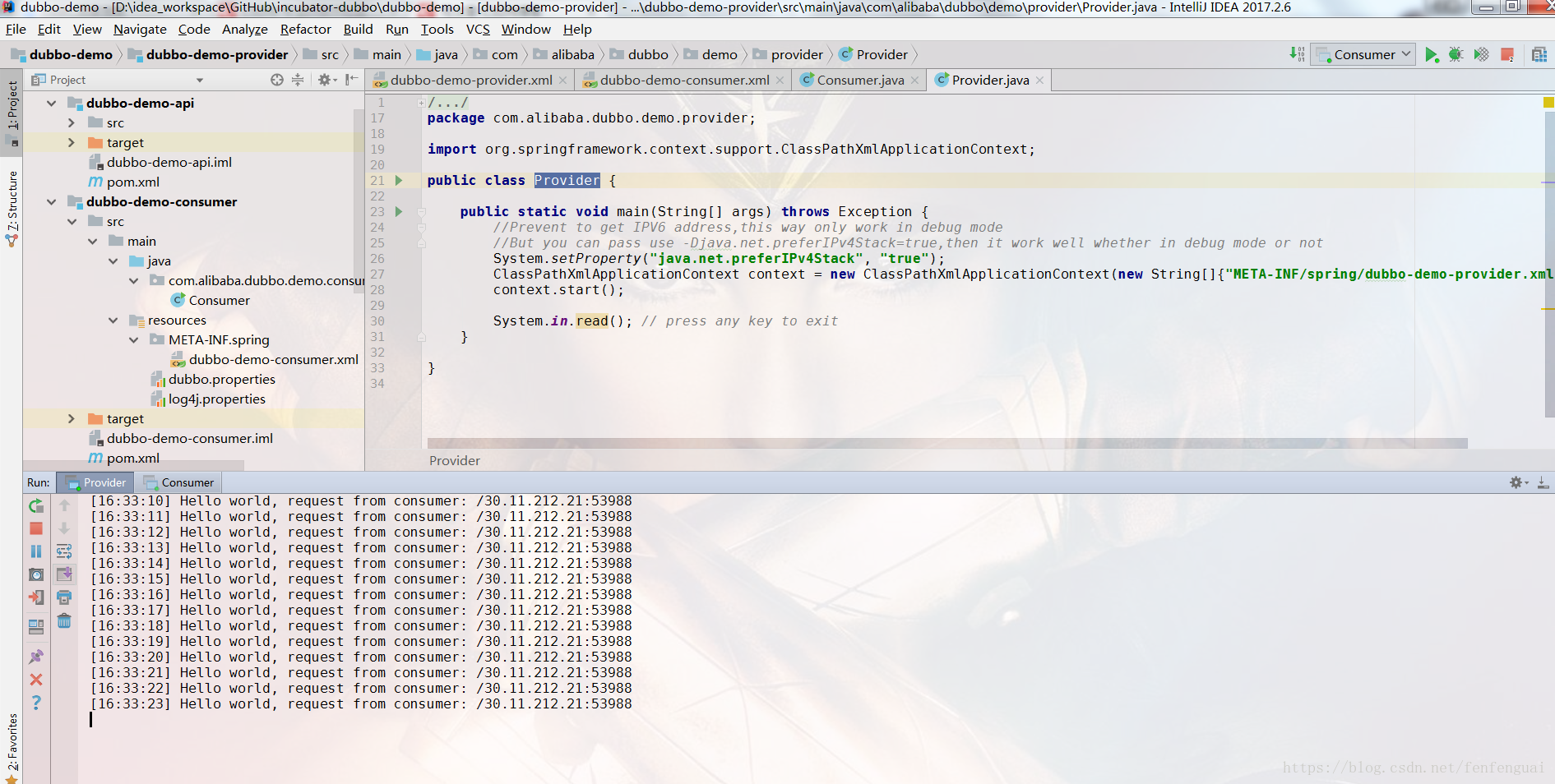Select dubbo.properties in project tree

(221, 379)
